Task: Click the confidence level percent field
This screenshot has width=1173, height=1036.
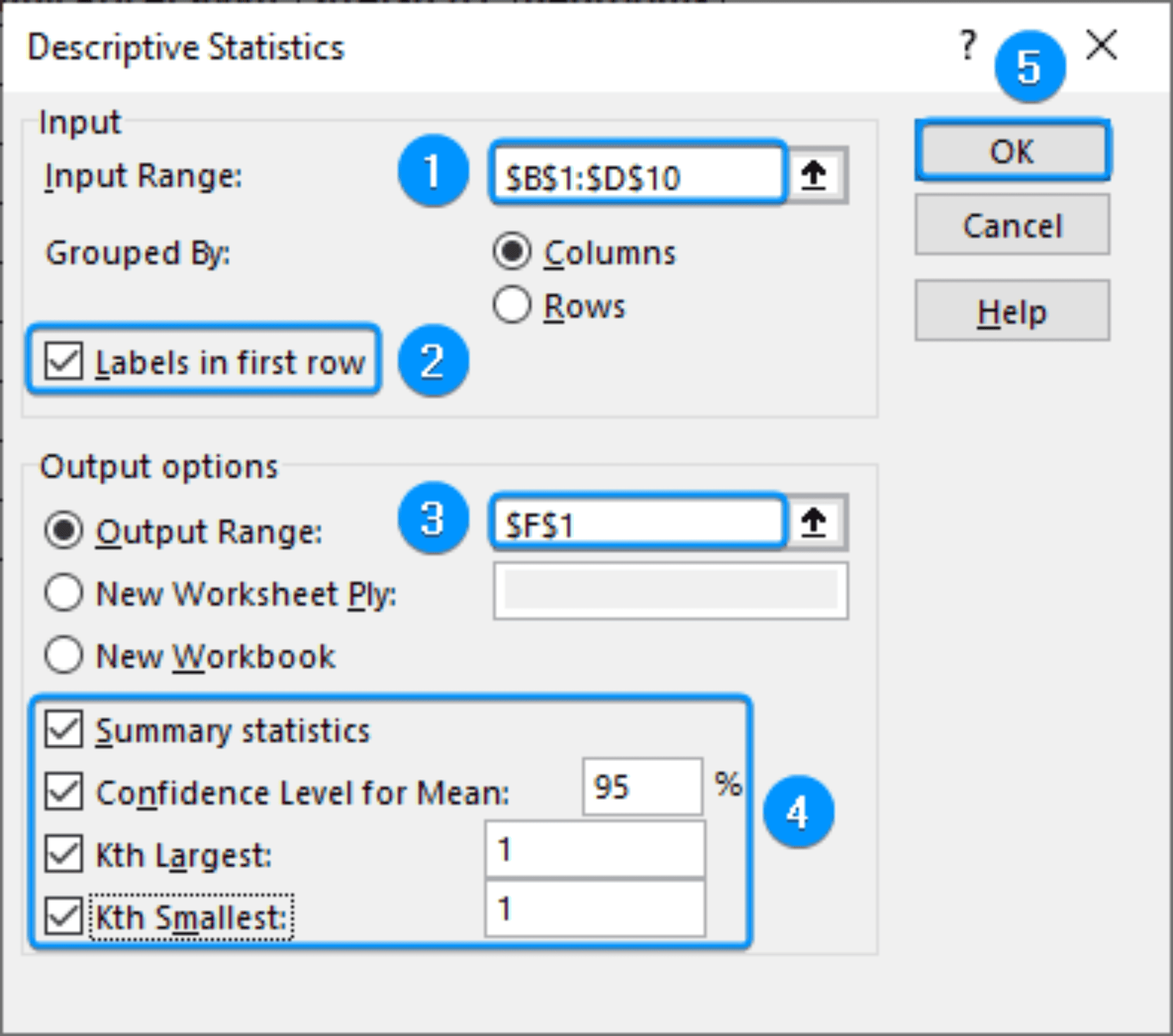Action: coord(642,786)
